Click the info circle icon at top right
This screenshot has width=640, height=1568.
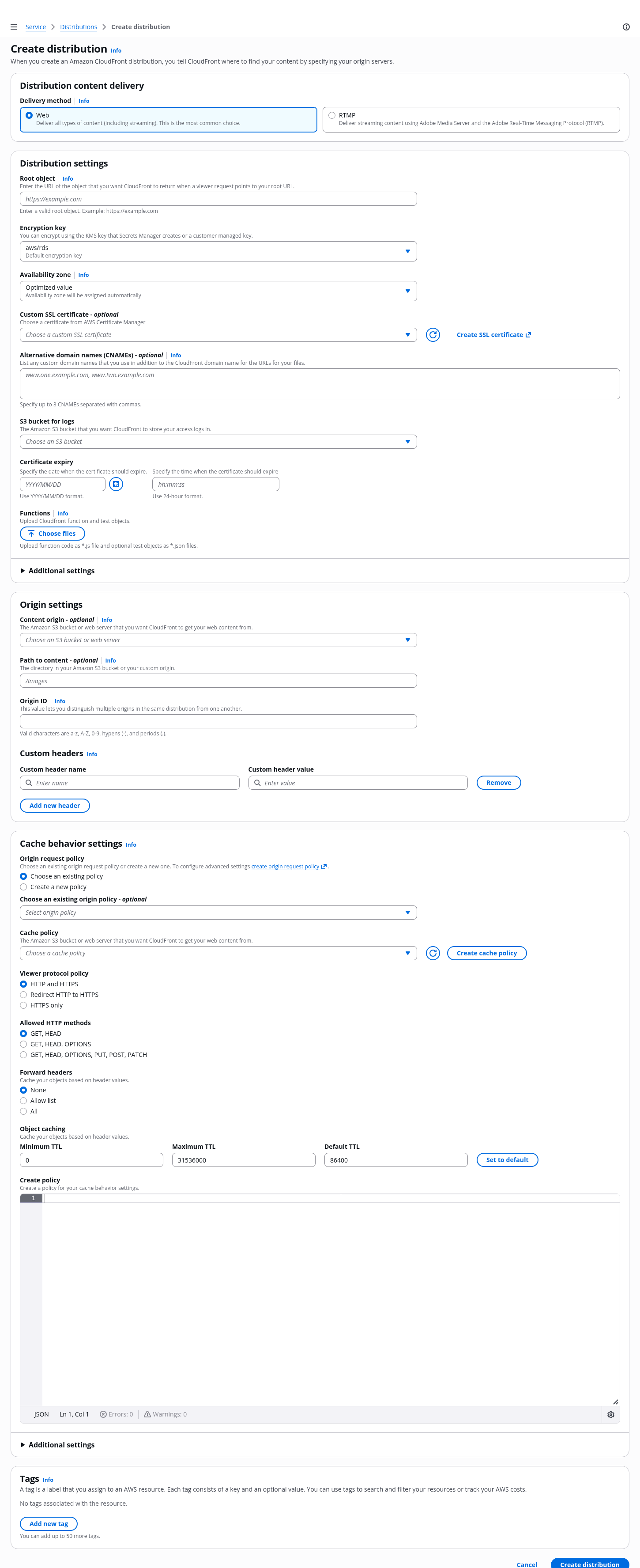tap(626, 27)
